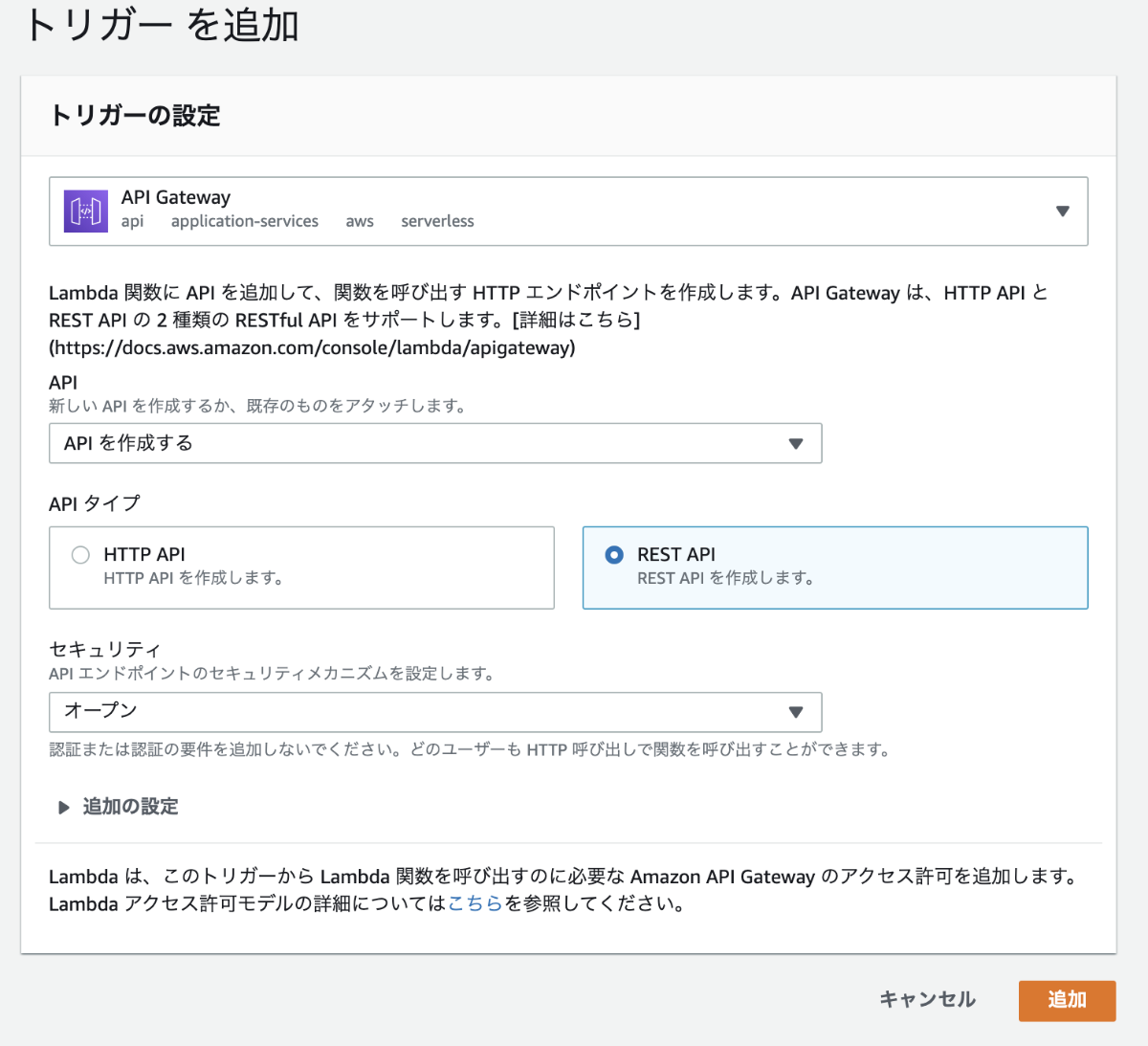Click the 'serverless' tag text
This screenshot has width=1148, height=1046.
tap(437, 221)
